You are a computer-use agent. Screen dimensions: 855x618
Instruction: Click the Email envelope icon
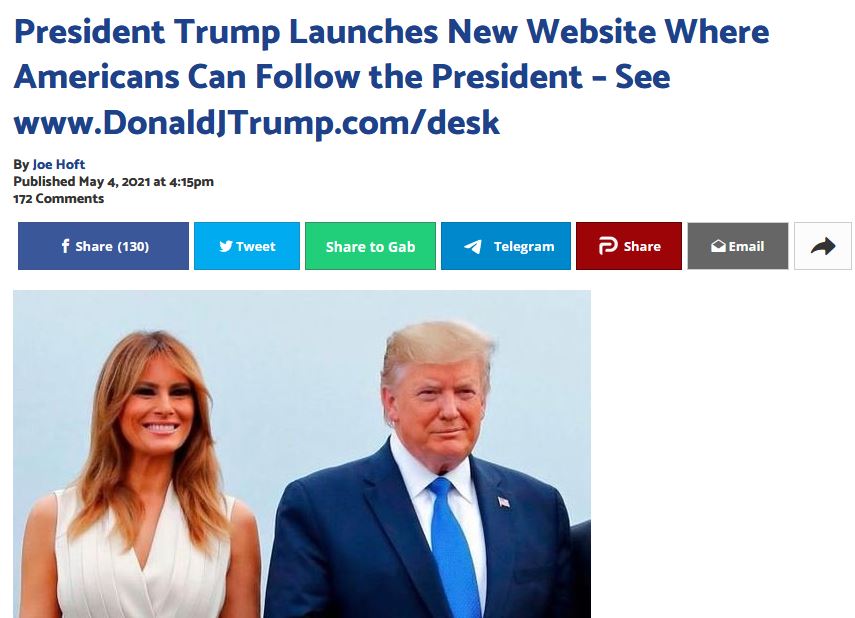[x=719, y=247]
